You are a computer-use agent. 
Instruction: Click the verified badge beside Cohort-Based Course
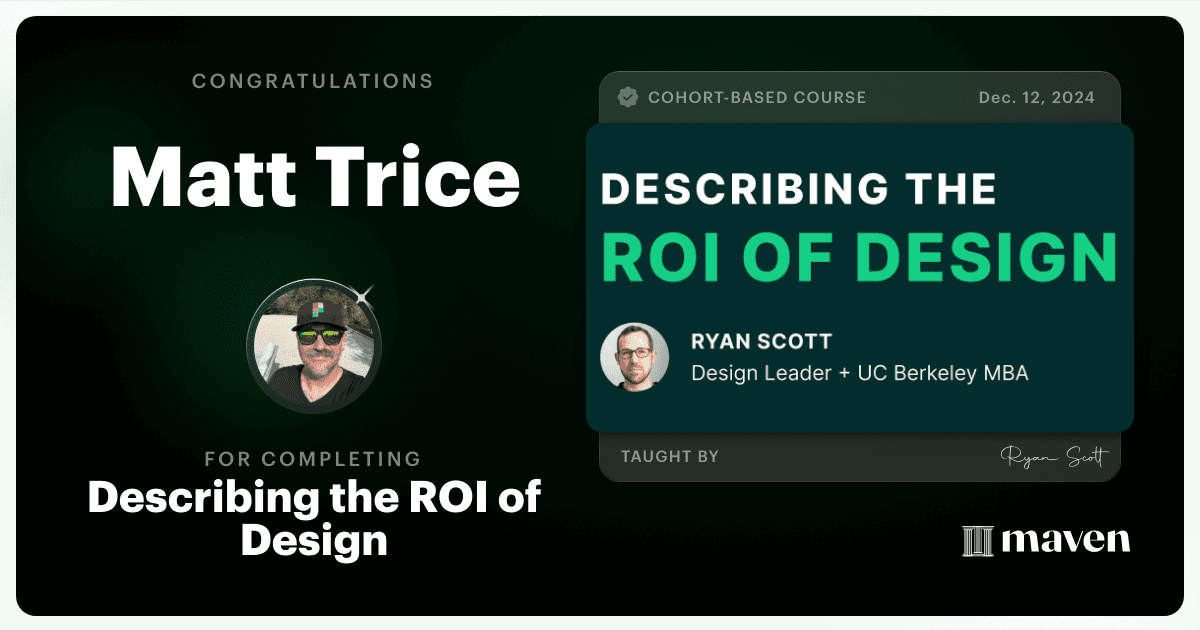point(628,97)
